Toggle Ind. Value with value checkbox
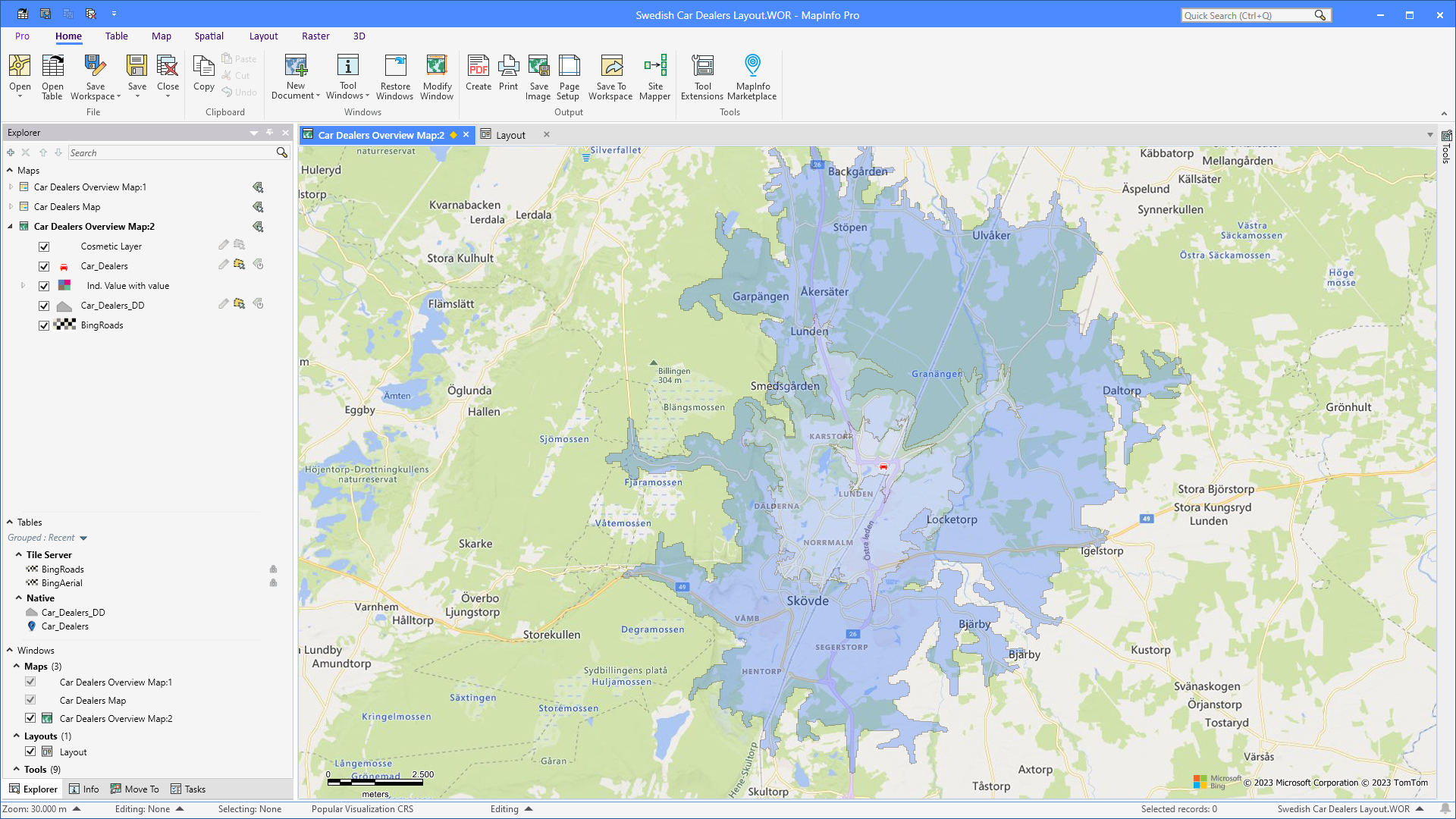The height and width of the screenshot is (819, 1456). click(x=44, y=286)
